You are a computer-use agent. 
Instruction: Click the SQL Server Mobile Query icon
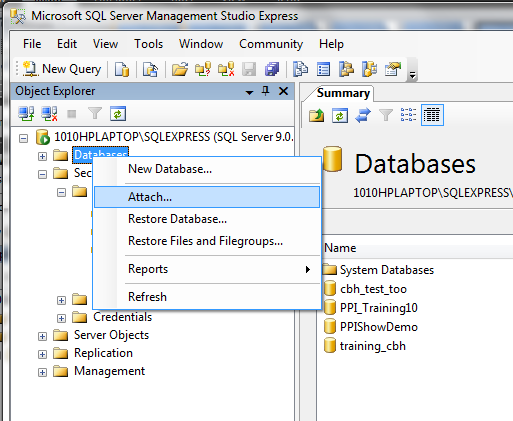click(150, 69)
